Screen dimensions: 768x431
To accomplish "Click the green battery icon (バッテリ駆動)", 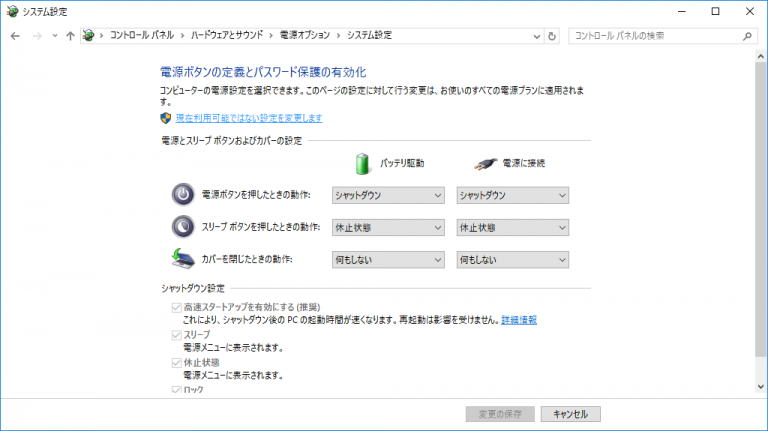I will [x=363, y=163].
